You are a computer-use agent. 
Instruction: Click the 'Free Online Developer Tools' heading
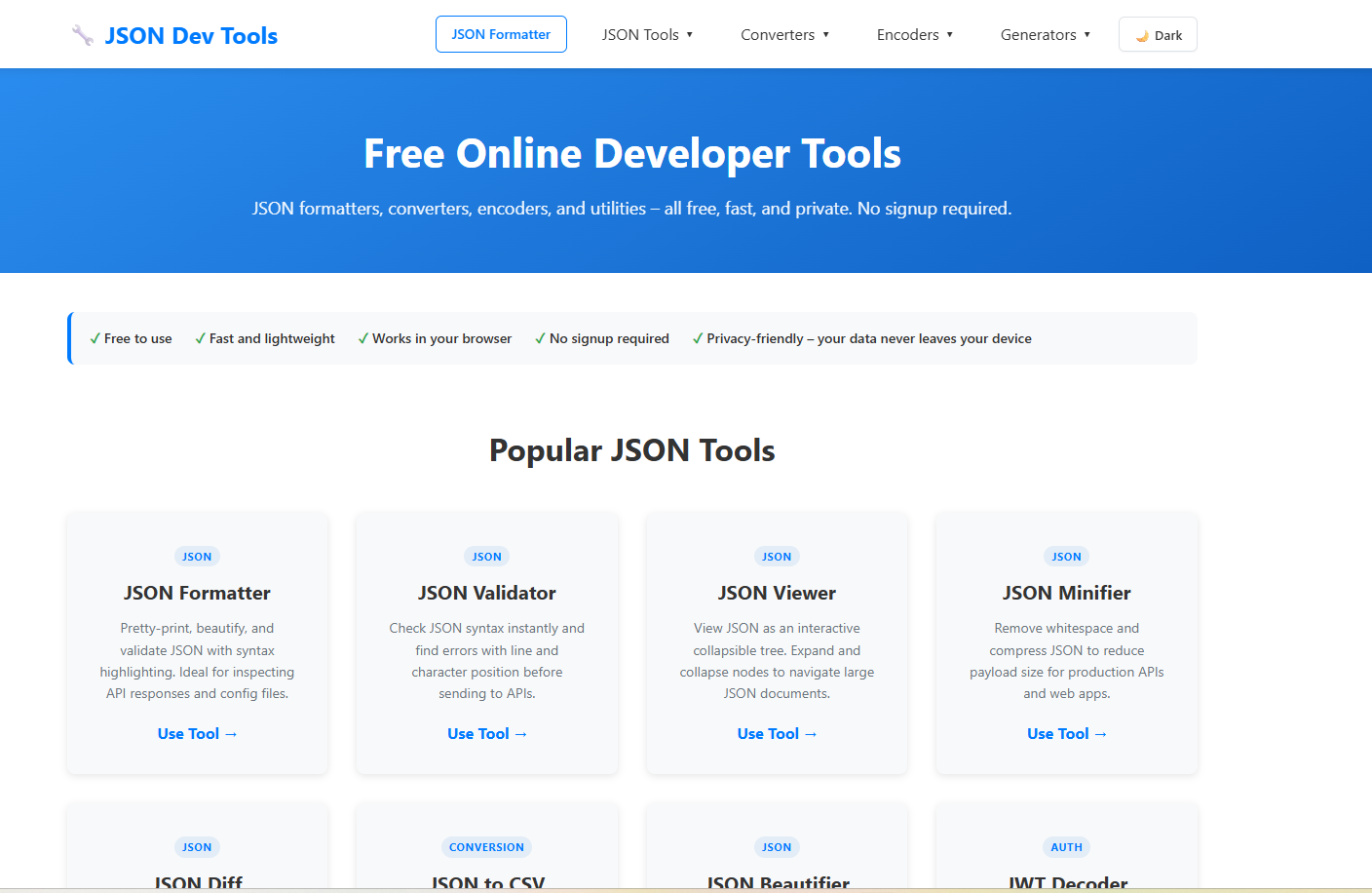632,153
